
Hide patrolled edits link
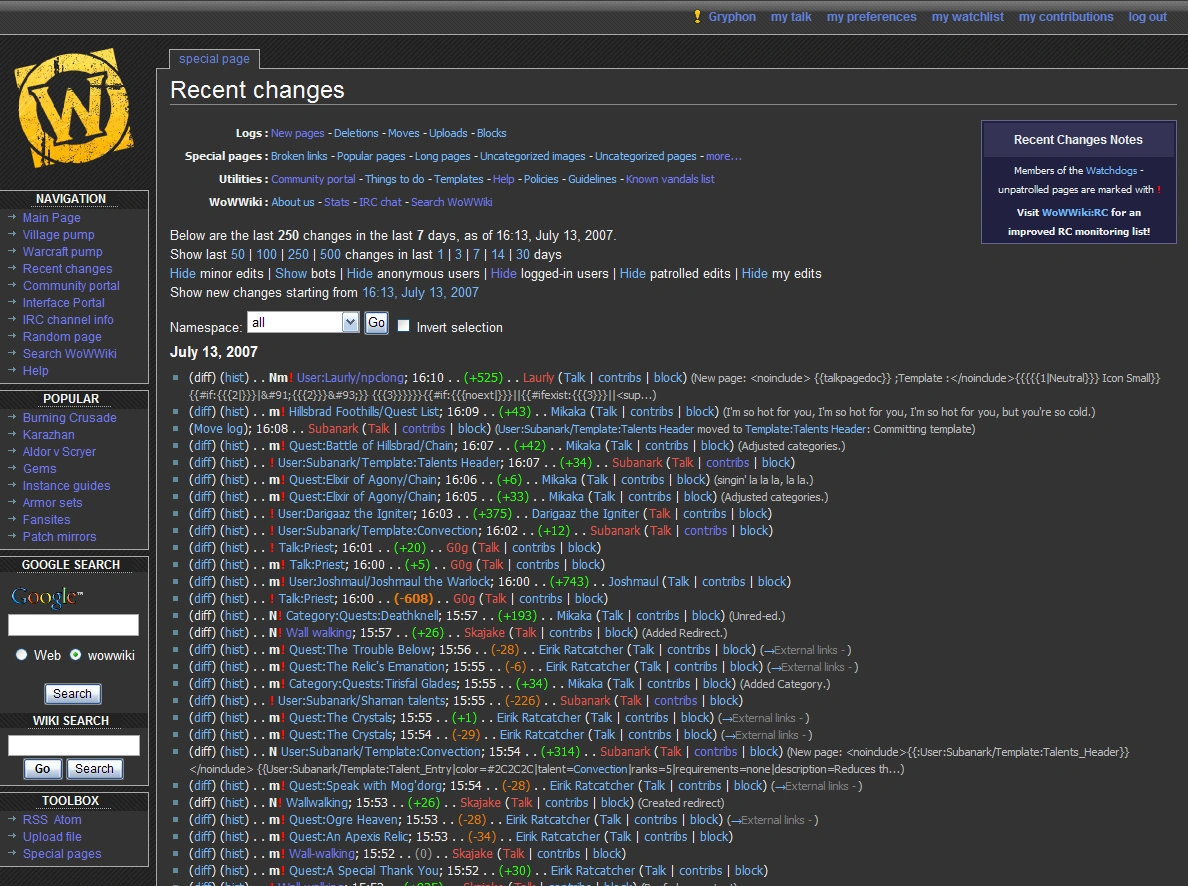(x=633, y=274)
